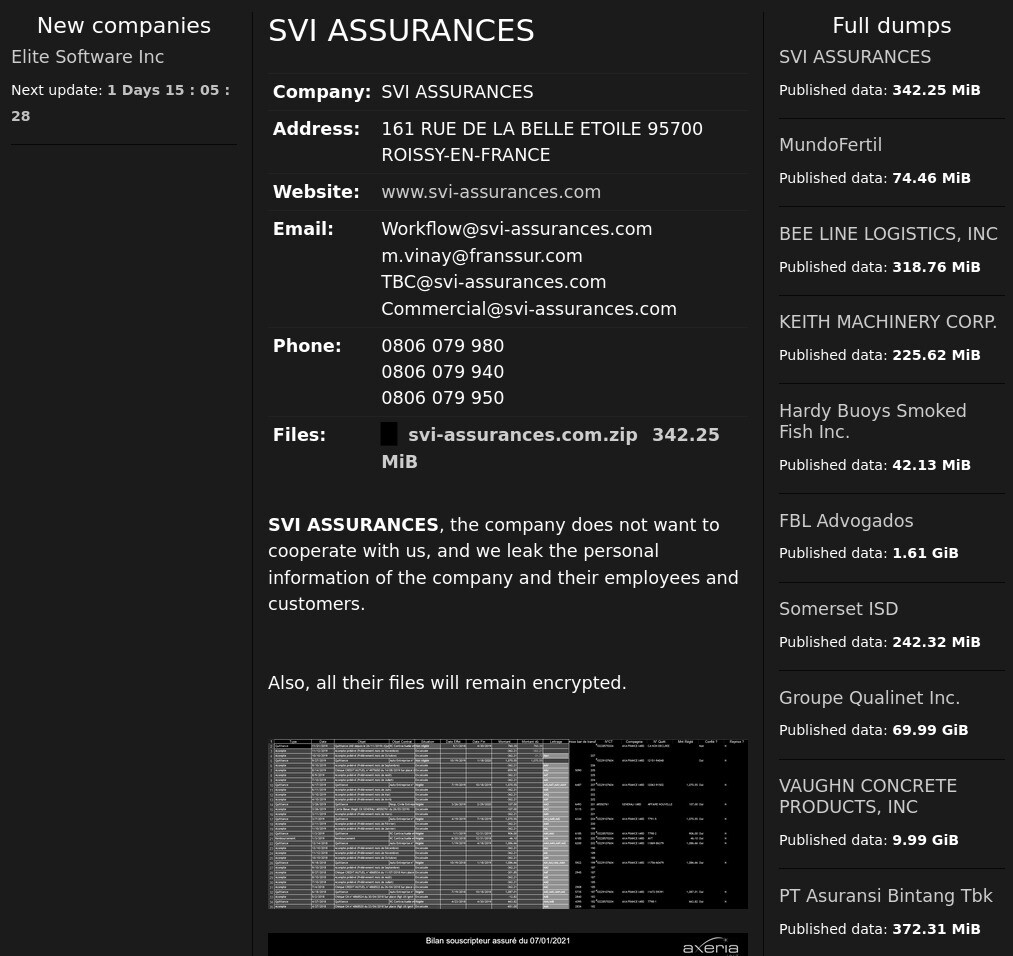Open PT Asuransi Bintang Tbk entry
The width and height of the screenshot is (1013, 956).
pos(886,896)
